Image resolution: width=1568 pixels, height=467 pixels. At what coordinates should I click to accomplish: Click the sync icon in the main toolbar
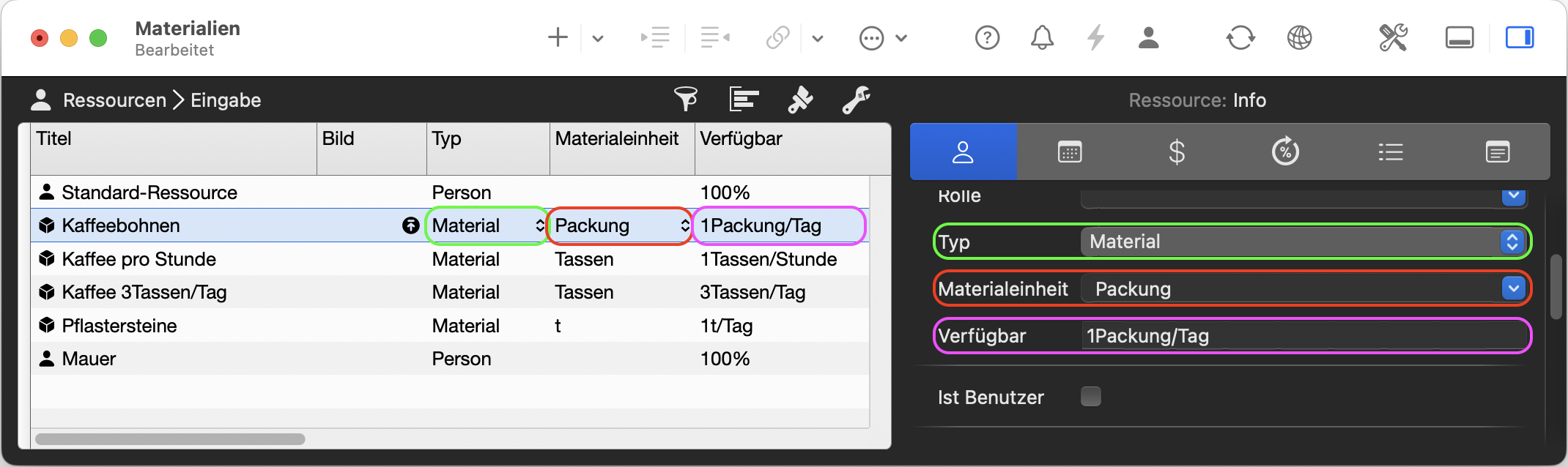click(1240, 37)
